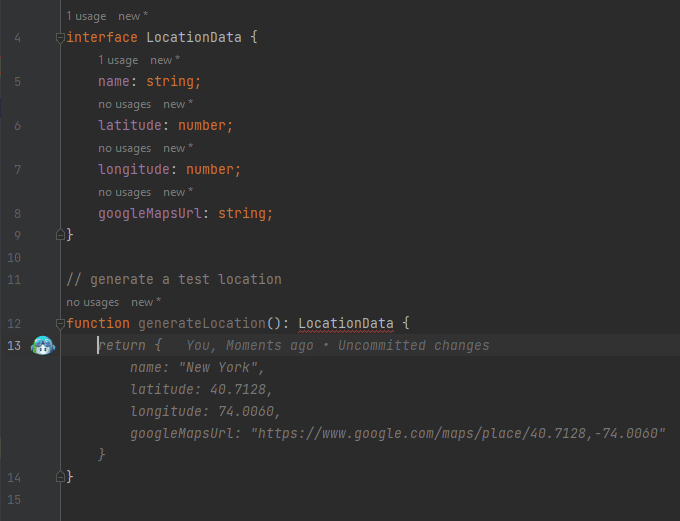The width and height of the screenshot is (680, 521).
Task: Click the ghost 'return {' text on line 13
Action: click(130, 346)
